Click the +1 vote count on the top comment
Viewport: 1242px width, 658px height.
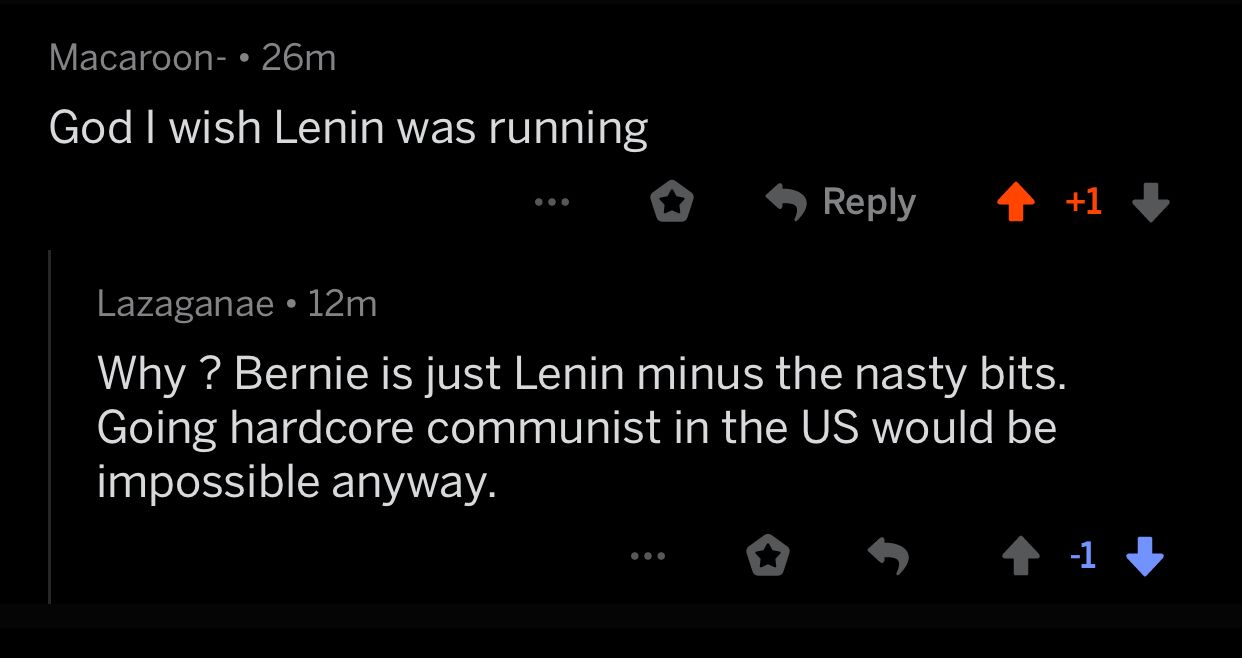pyautogui.click(x=1082, y=202)
